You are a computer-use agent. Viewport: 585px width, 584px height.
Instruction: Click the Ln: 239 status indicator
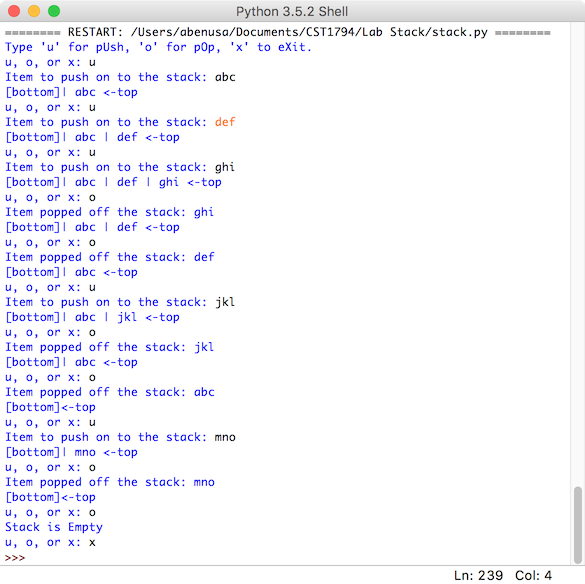(479, 575)
